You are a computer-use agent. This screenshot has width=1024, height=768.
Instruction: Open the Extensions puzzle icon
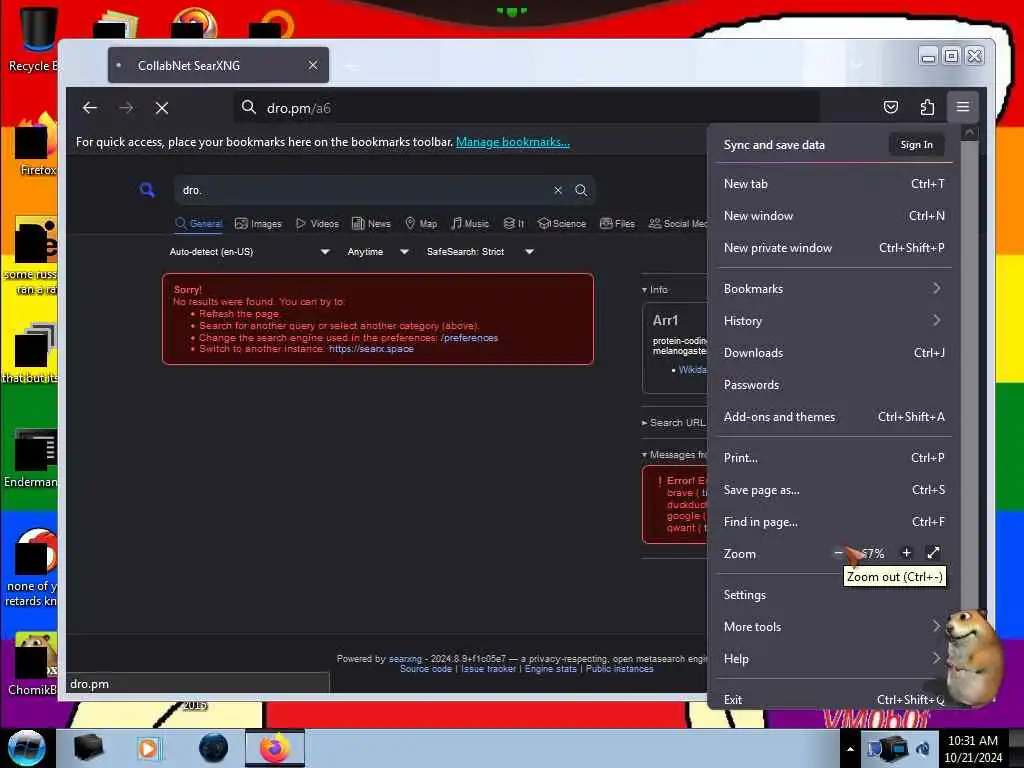pyautogui.click(x=927, y=107)
